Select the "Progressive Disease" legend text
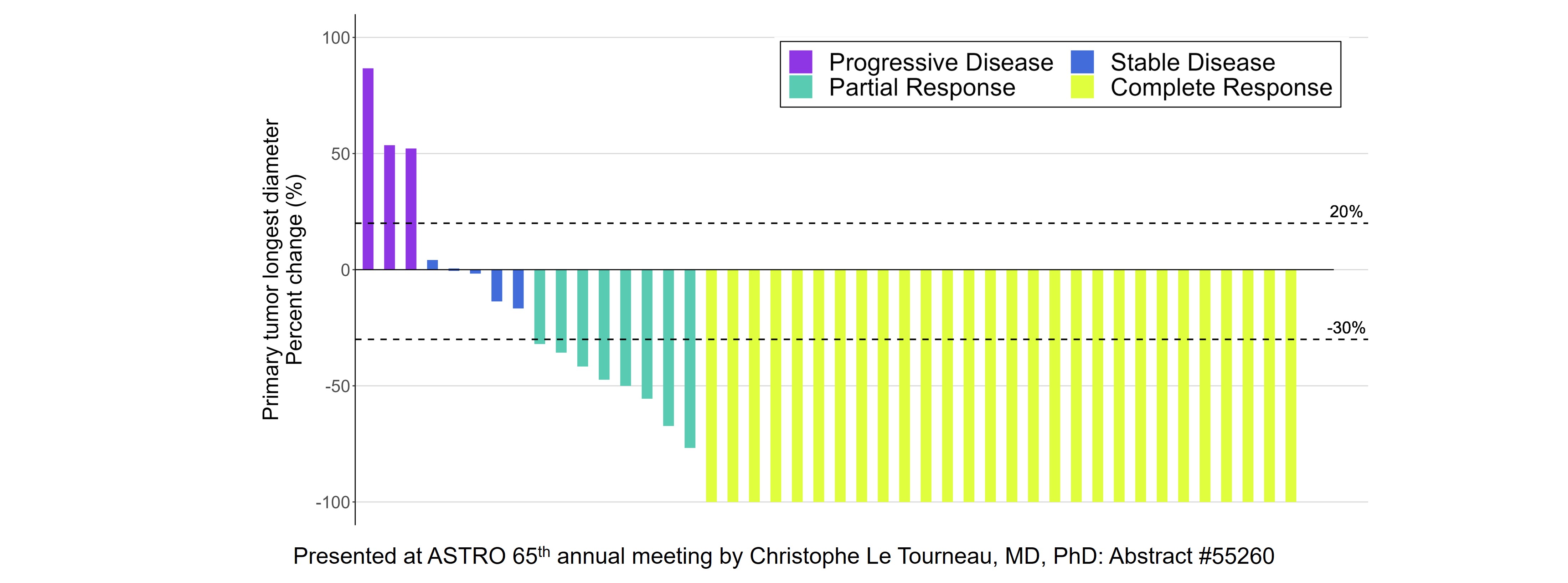This screenshot has width=1568, height=583. (x=940, y=62)
